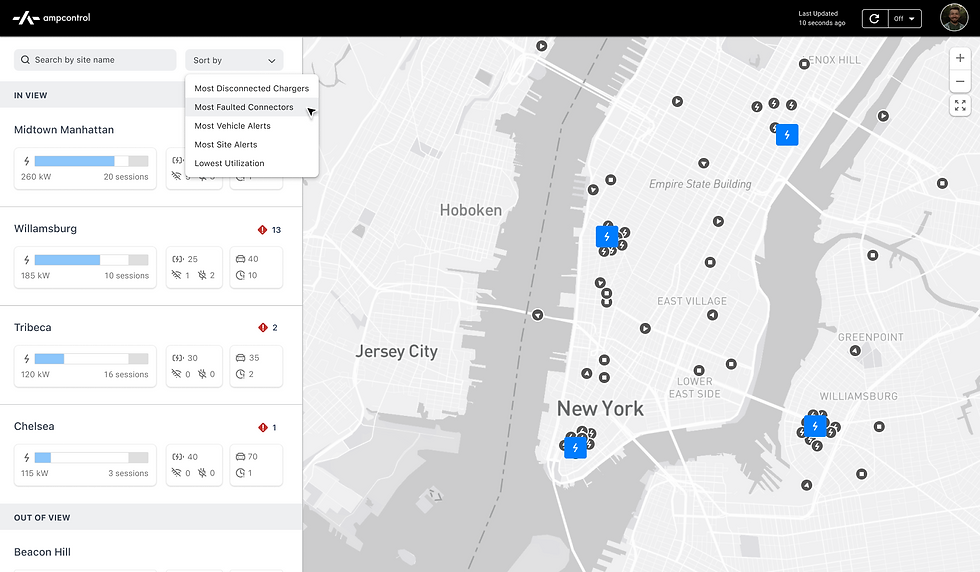Click 20 sessions text on Midtown card

point(126,177)
